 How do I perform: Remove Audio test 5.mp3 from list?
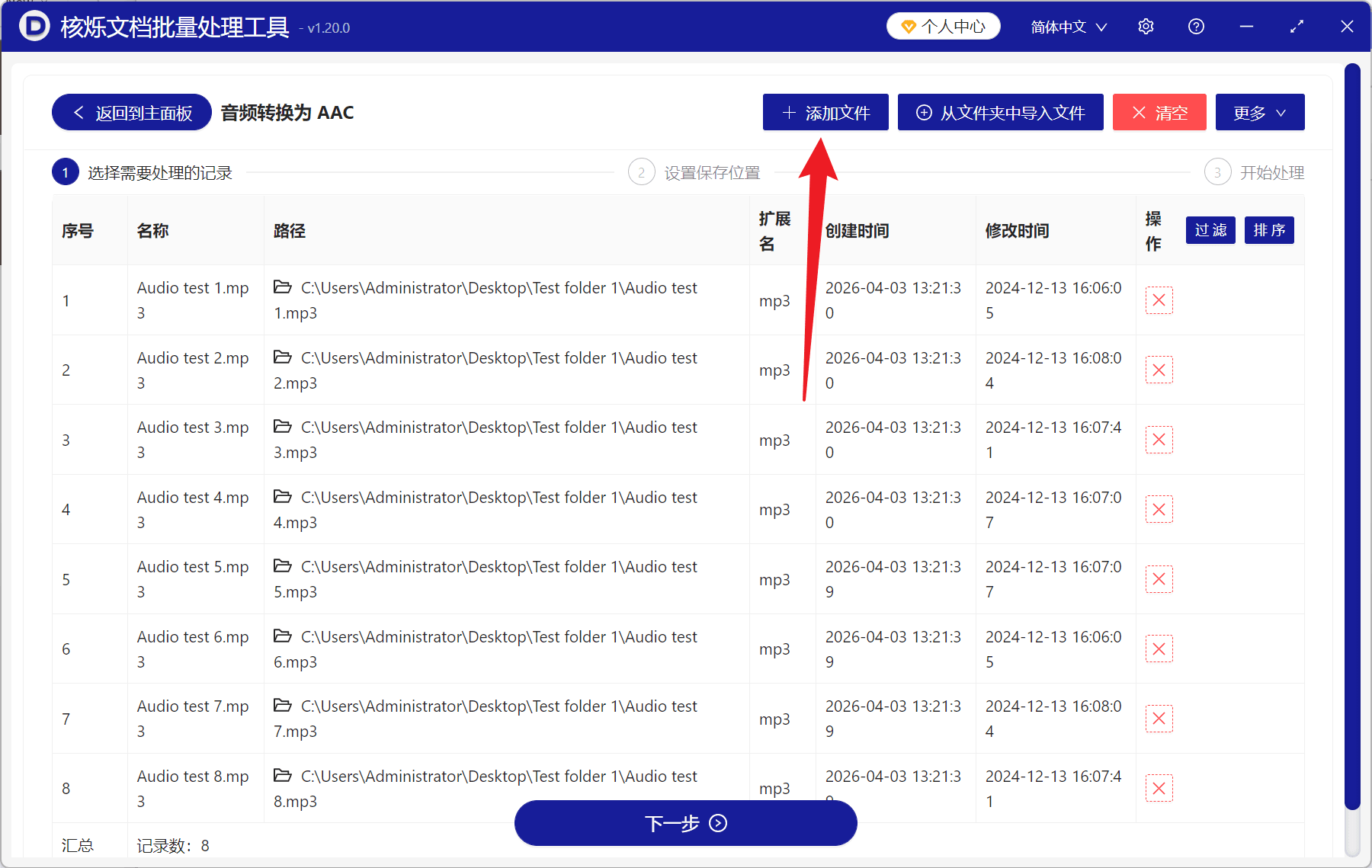pyautogui.click(x=1159, y=579)
